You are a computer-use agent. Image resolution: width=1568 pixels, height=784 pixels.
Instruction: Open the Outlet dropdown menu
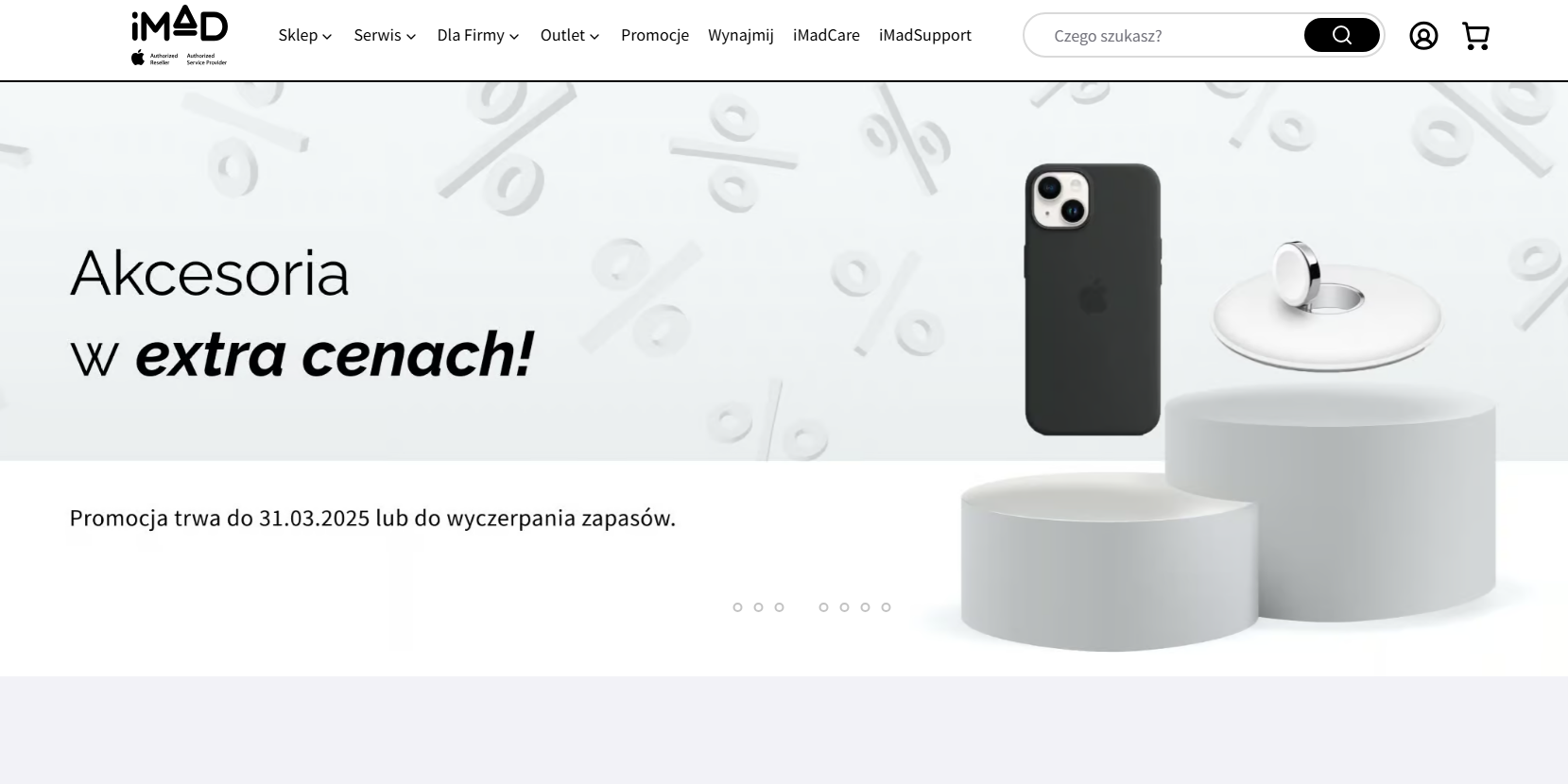[570, 35]
